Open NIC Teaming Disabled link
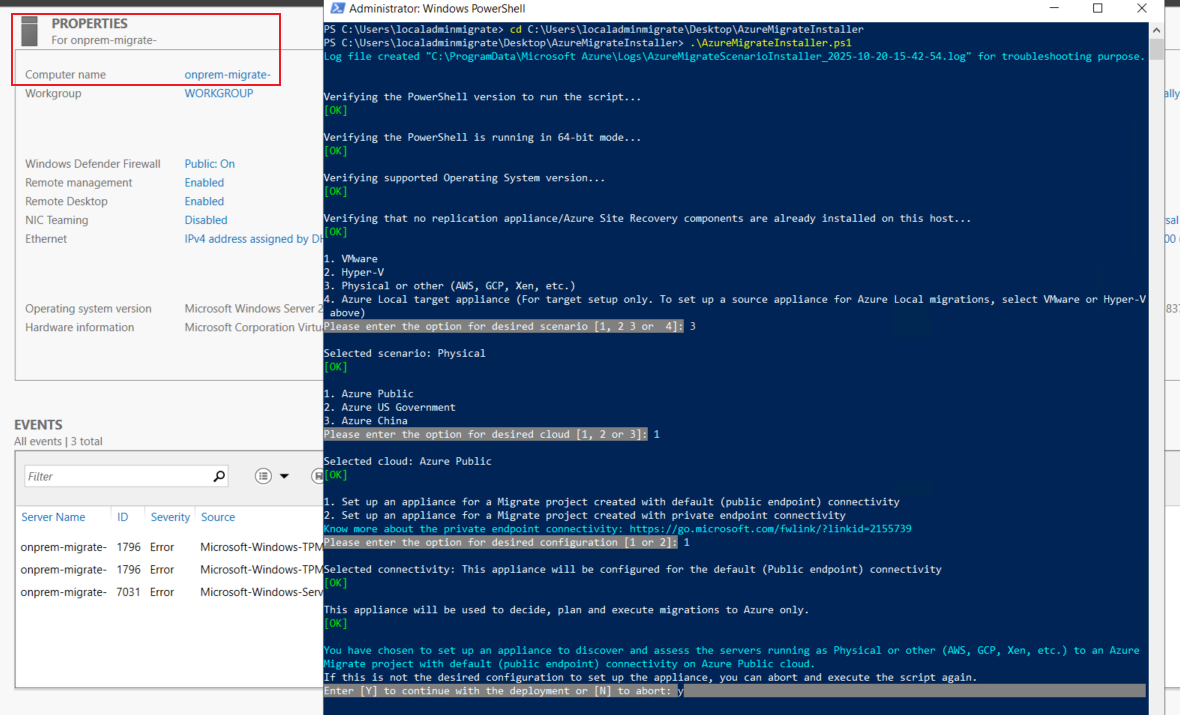This screenshot has width=1180, height=715. (205, 220)
